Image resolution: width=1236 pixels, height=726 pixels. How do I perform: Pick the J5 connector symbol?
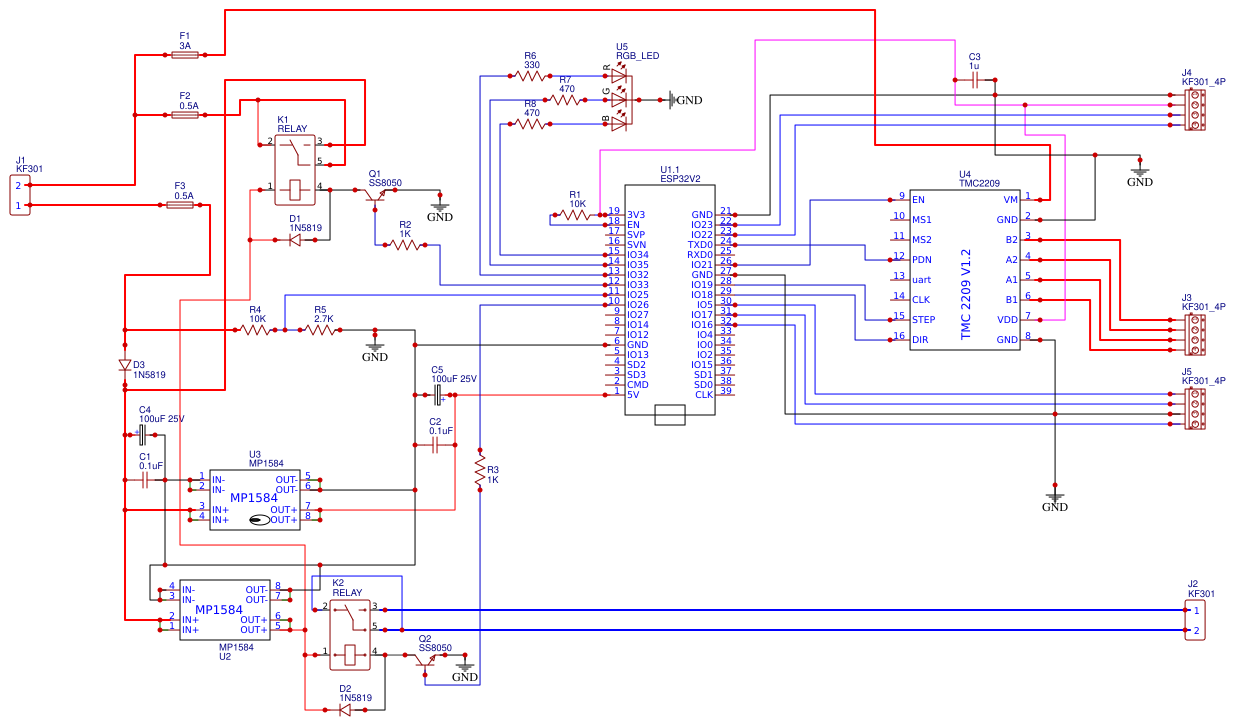pyautogui.click(x=1194, y=409)
